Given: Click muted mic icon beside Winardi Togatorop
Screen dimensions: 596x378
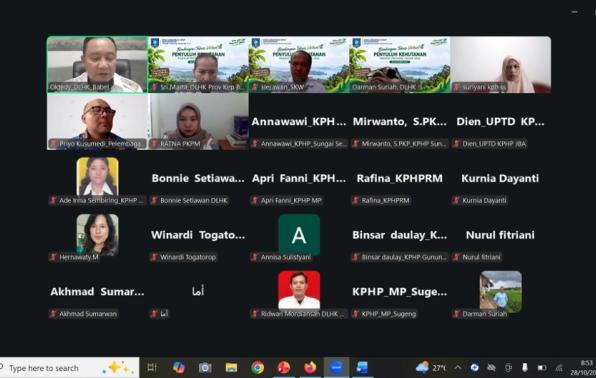Looking at the screenshot, I should click(154, 257).
